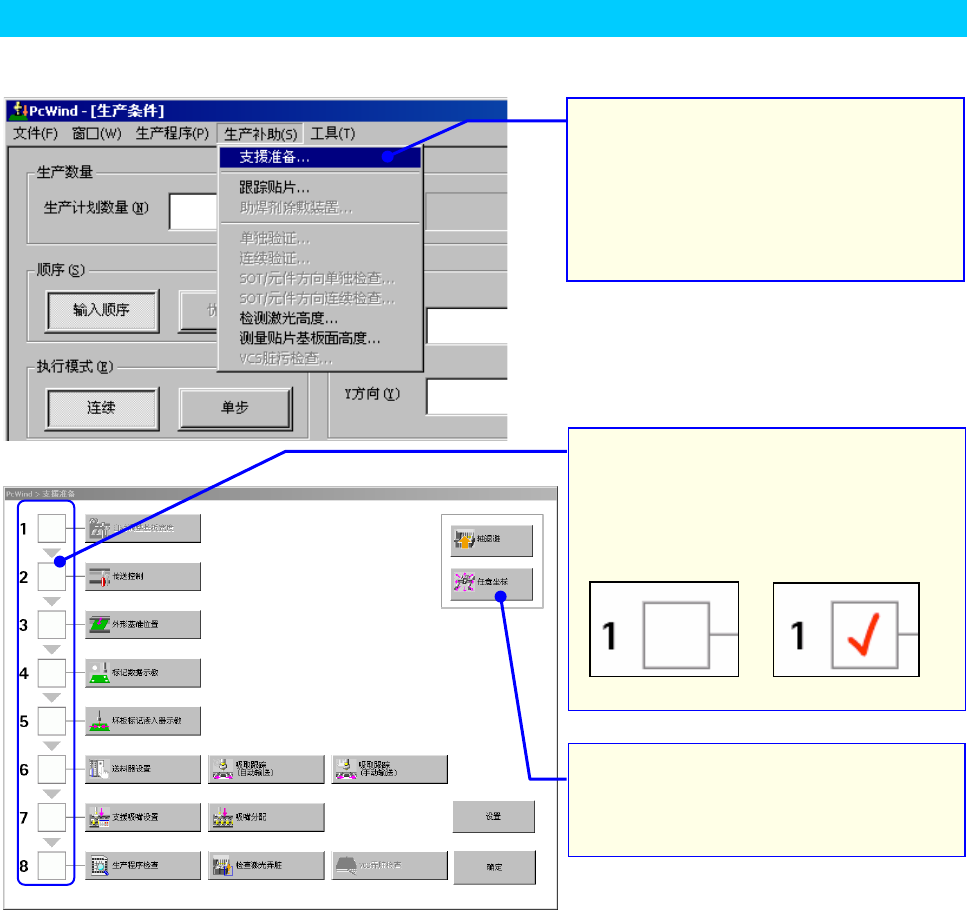Click the Y方向 input field
The image size is (967, 910).
466,396
